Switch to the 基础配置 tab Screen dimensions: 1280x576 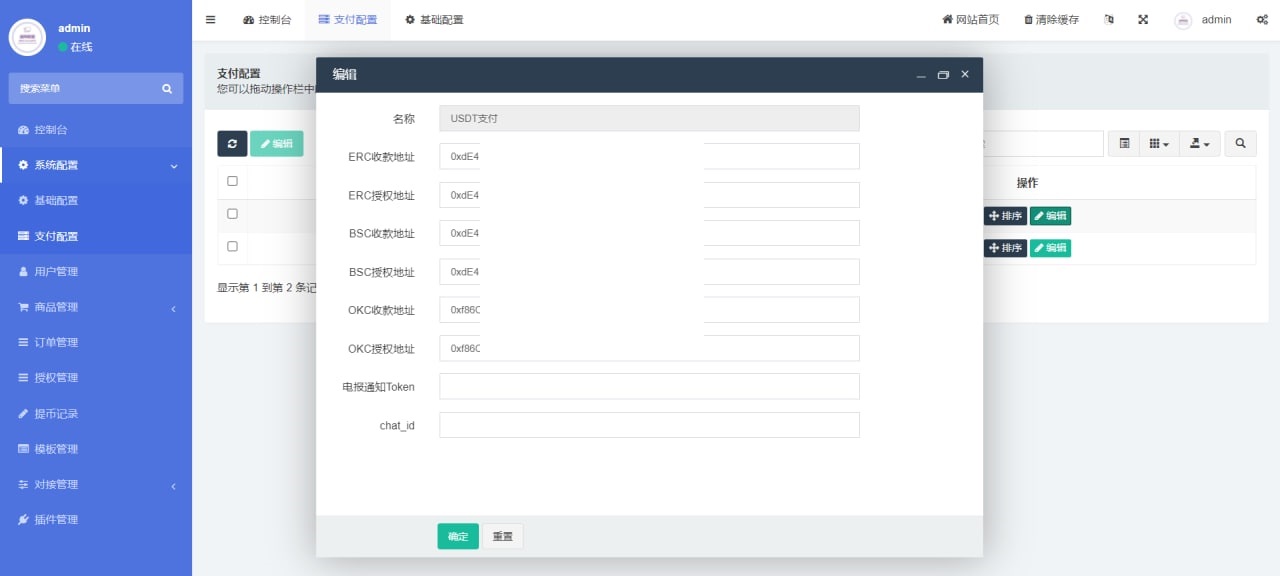(x=434, y=19)
